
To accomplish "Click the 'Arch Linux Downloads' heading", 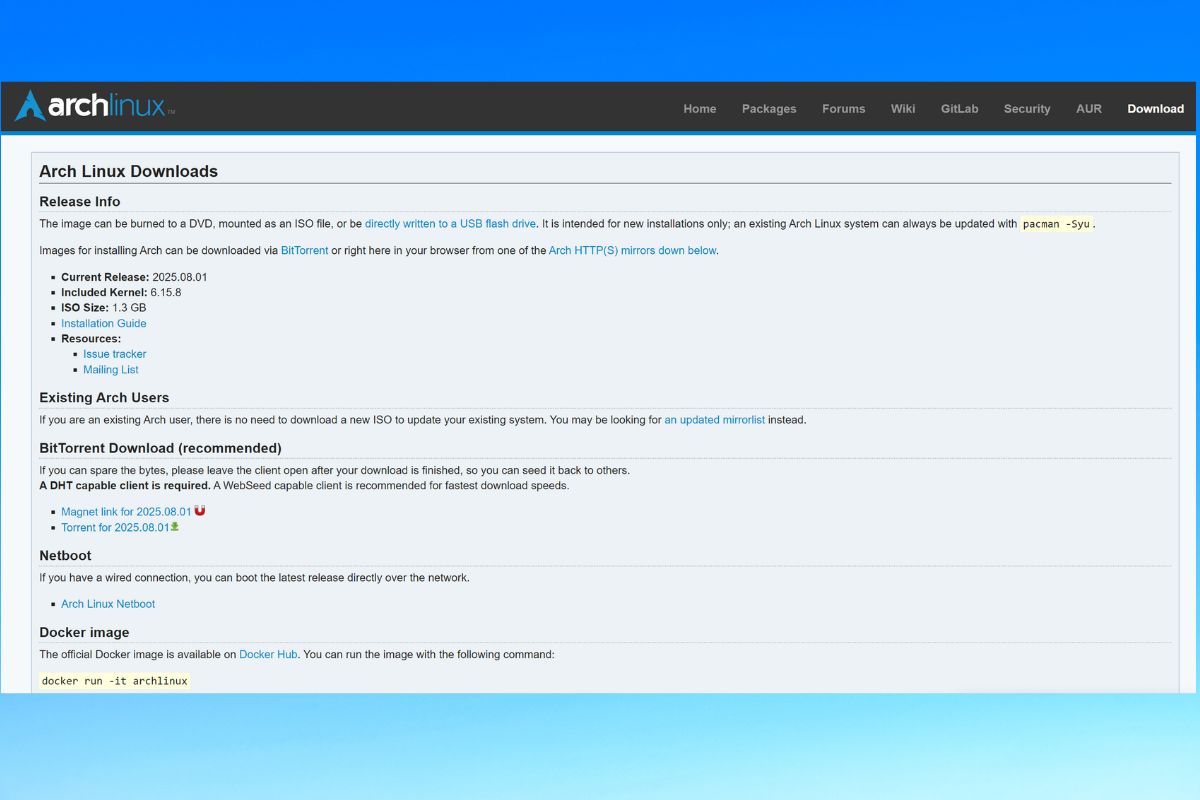I will [128, 171].
